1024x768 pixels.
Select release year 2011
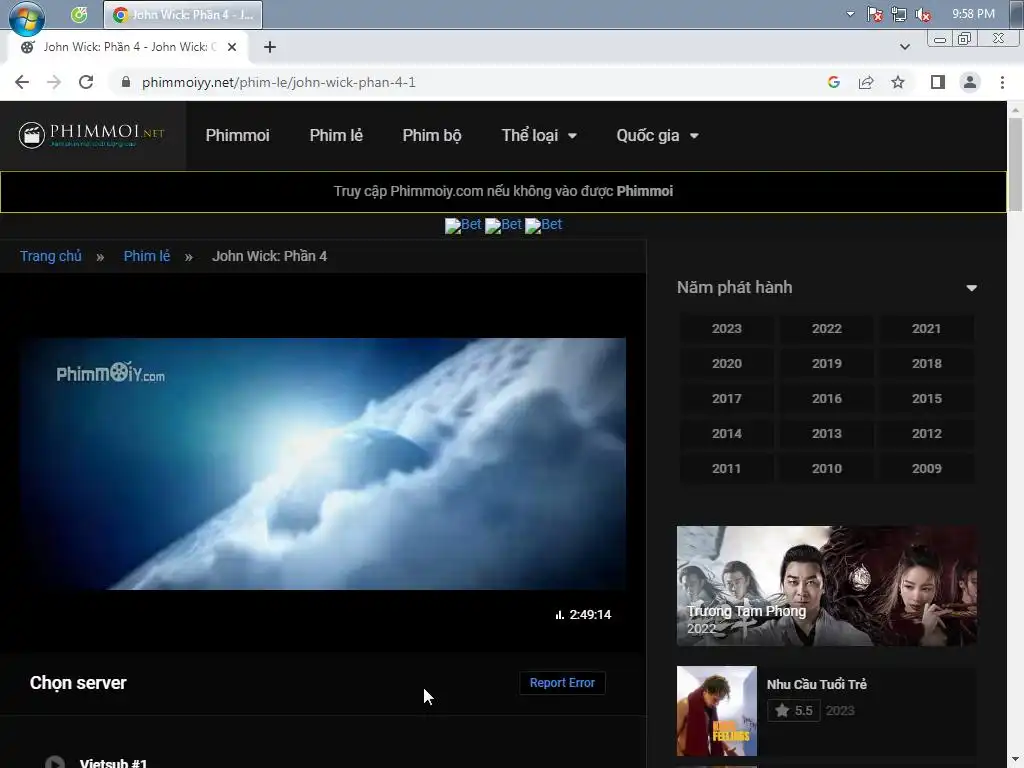tap(727, 468)
